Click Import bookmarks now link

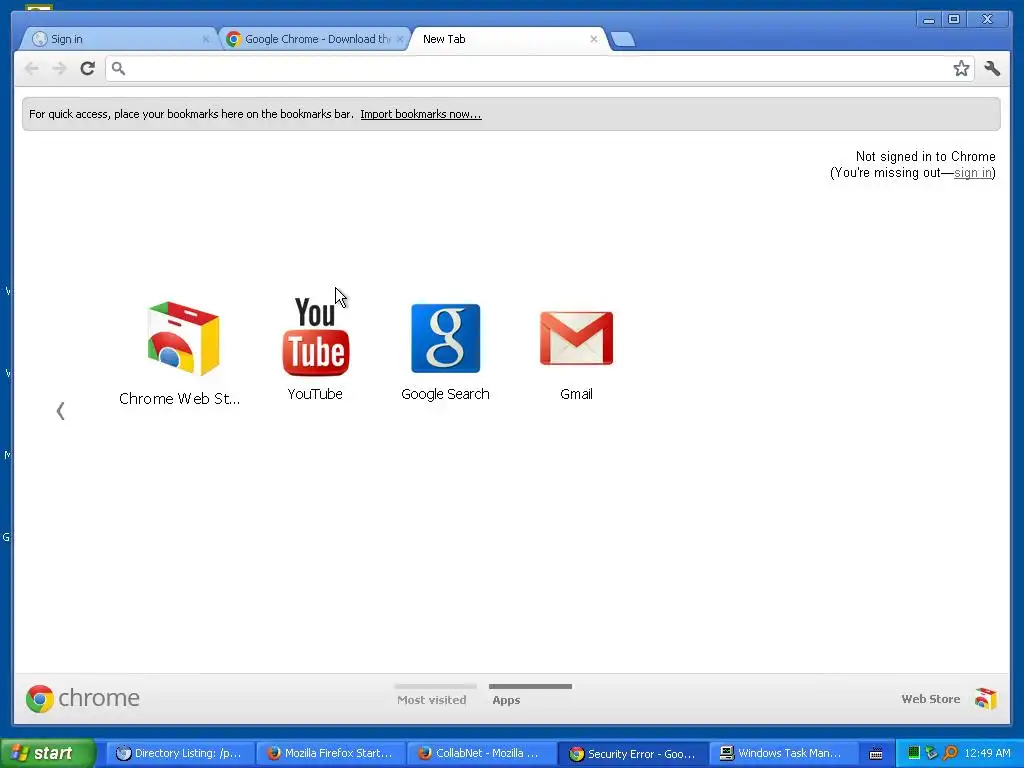pyautogui.click(x=421, y=114)
